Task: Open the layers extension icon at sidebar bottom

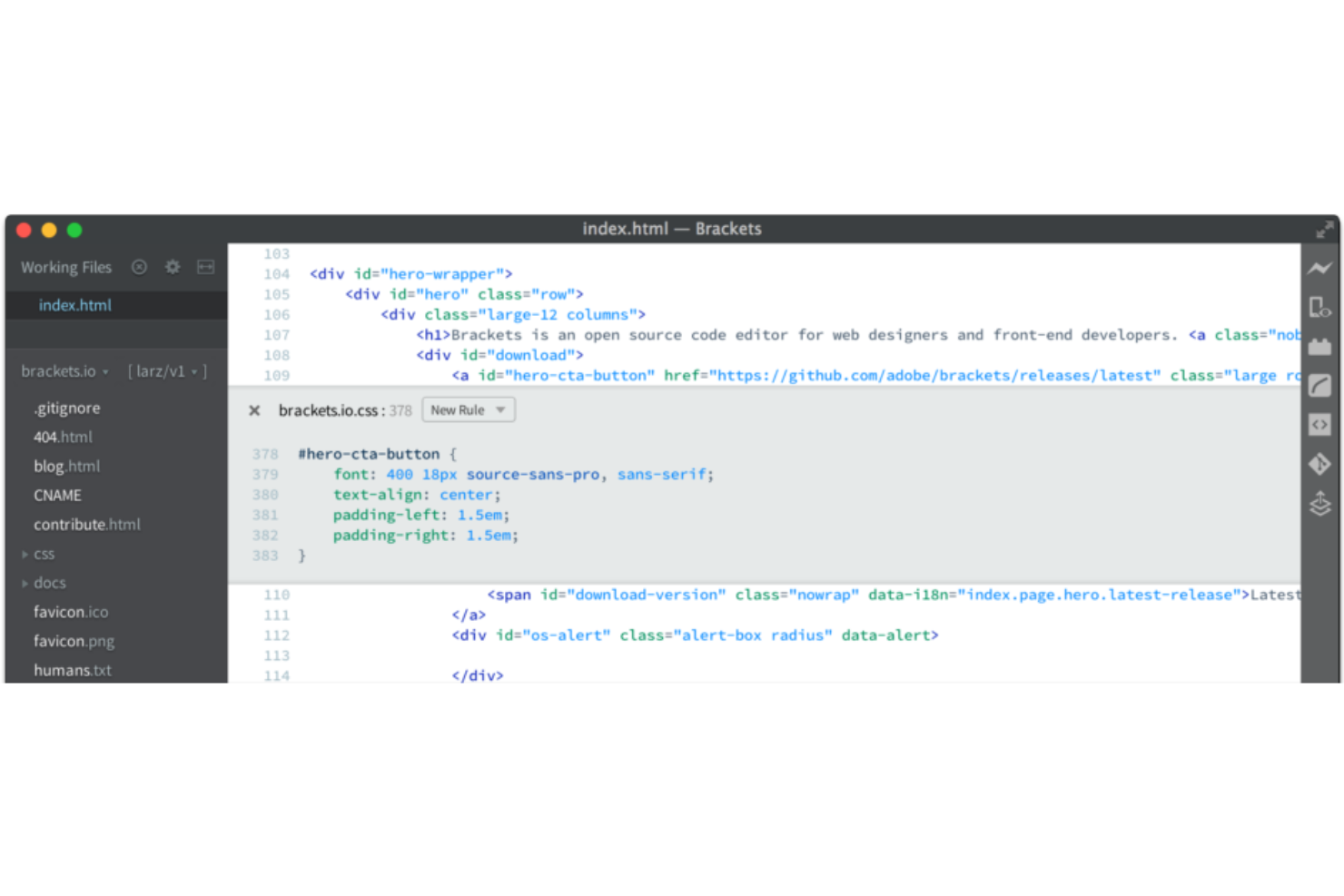Action: point(1320,504)
